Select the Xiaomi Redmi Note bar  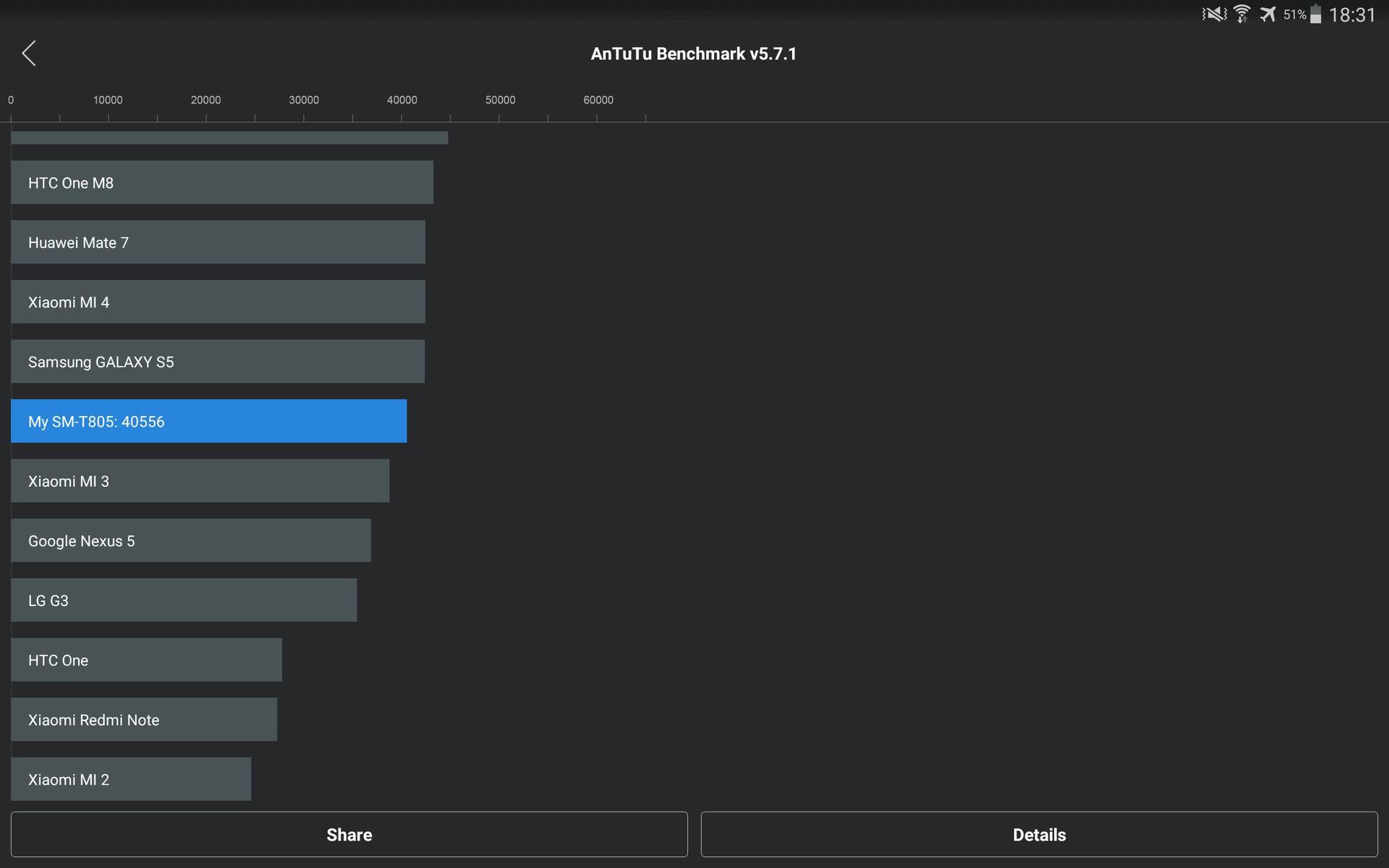click(x=144, y=720)
